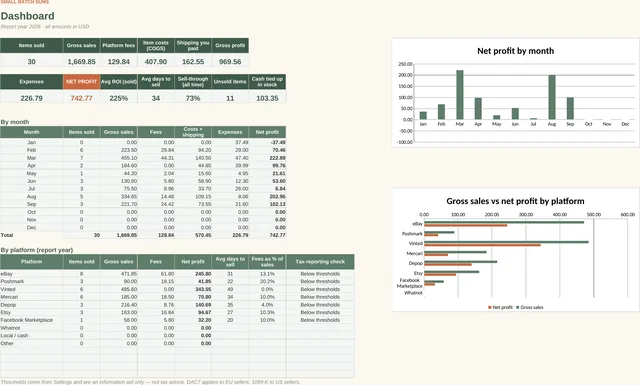Select the Sell-through (all time) value 73%
640x385 pixels.
coord(193,98)
